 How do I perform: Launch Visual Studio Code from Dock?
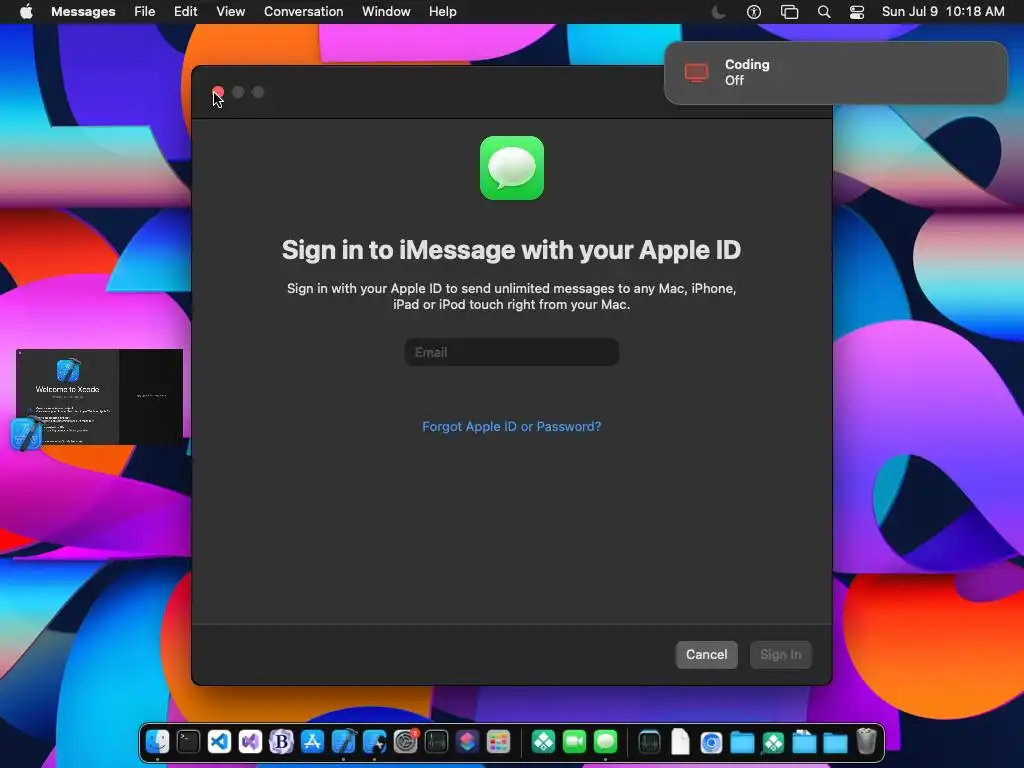(x=219, y=742)
